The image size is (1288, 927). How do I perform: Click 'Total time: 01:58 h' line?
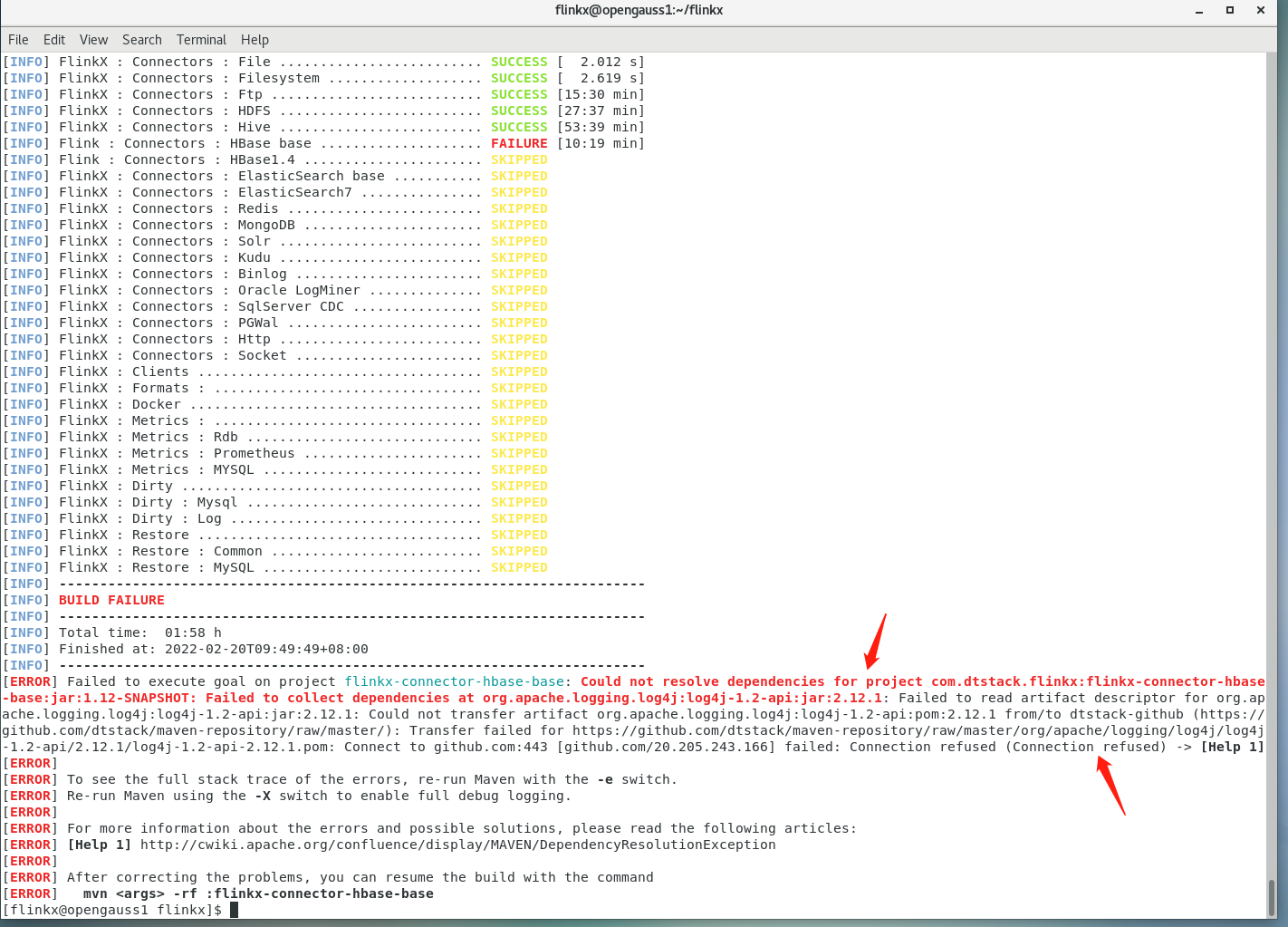140,632
